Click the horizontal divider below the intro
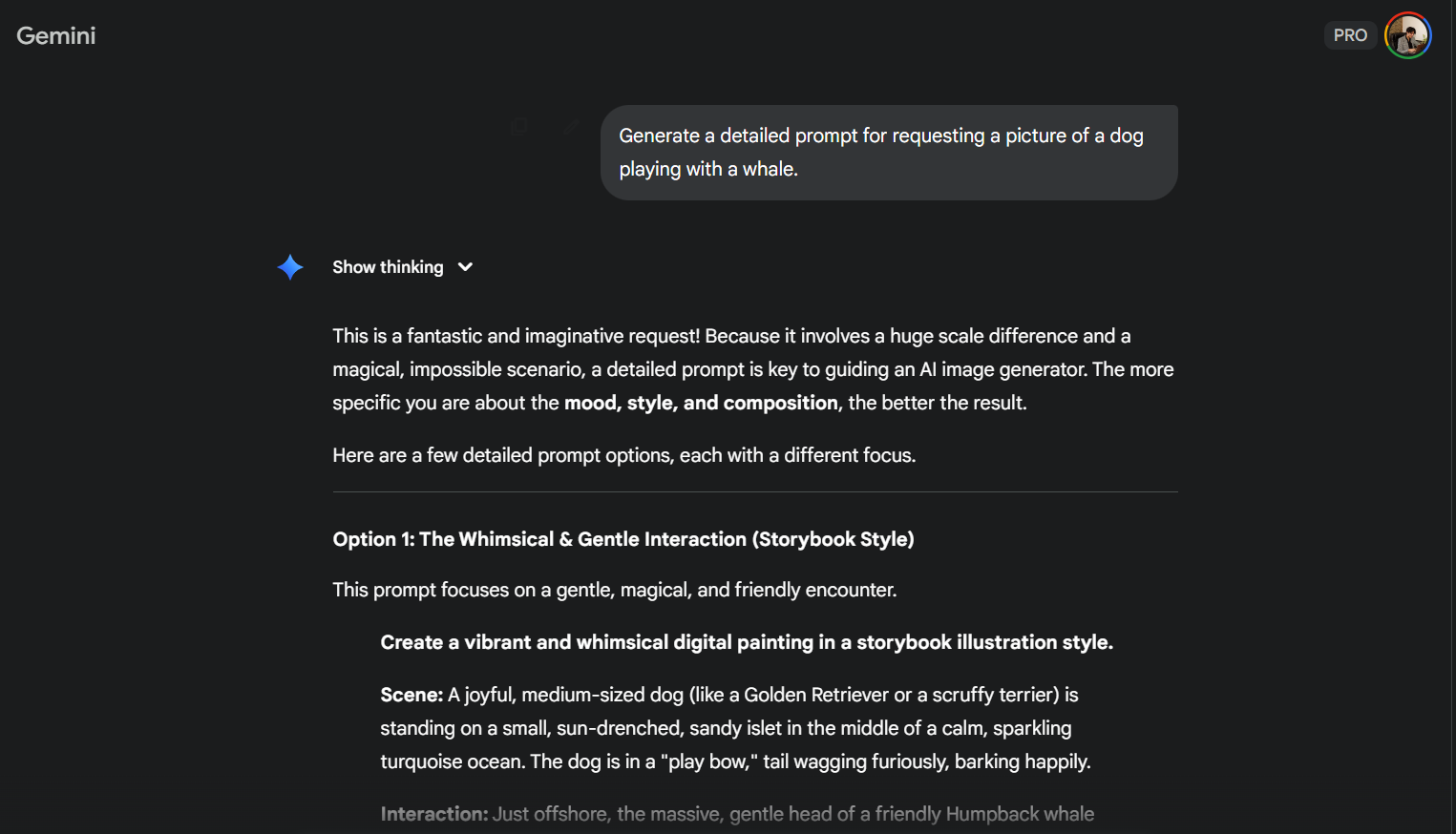Screen dimensions: 1456x834 click(754, 492)
